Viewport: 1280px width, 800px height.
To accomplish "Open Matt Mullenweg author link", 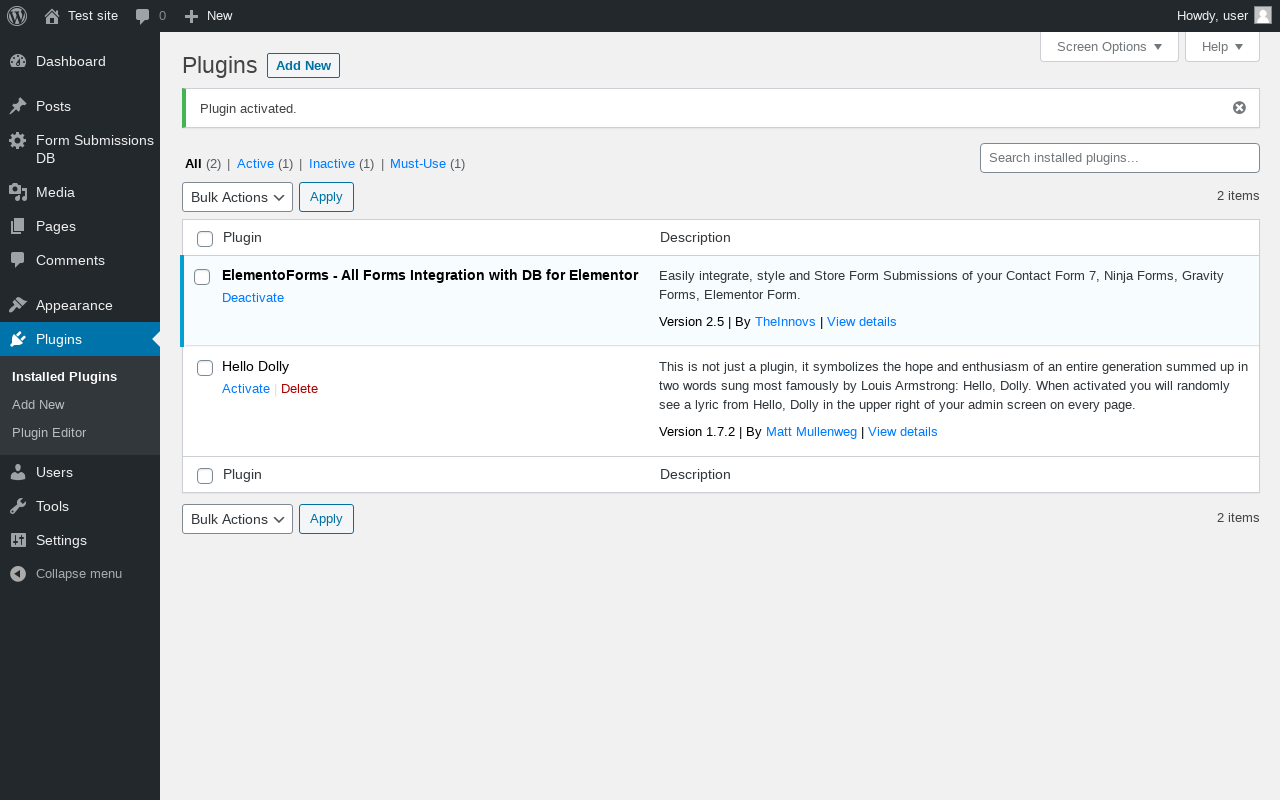I will [811, 432].
